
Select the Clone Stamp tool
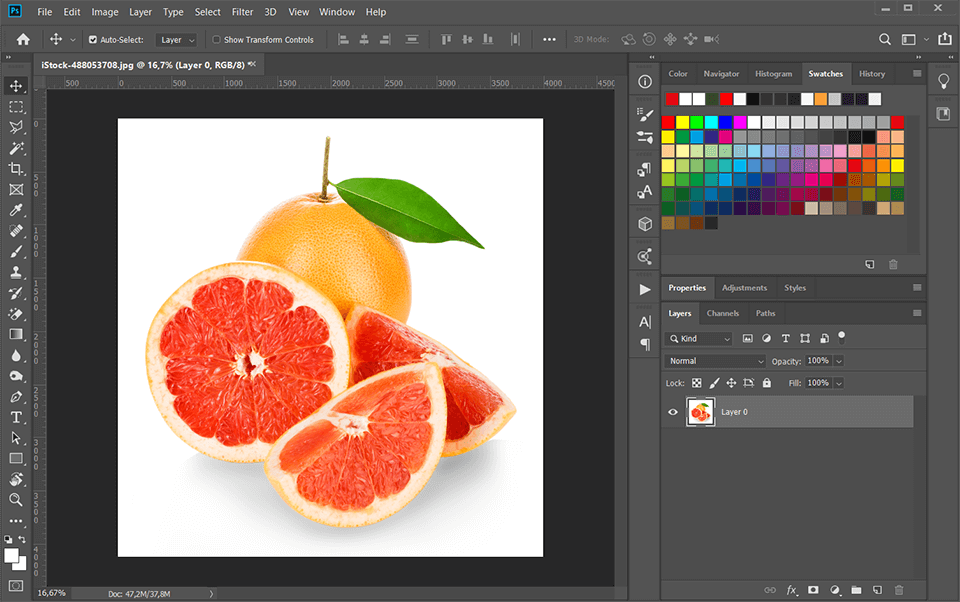(17, 273)
